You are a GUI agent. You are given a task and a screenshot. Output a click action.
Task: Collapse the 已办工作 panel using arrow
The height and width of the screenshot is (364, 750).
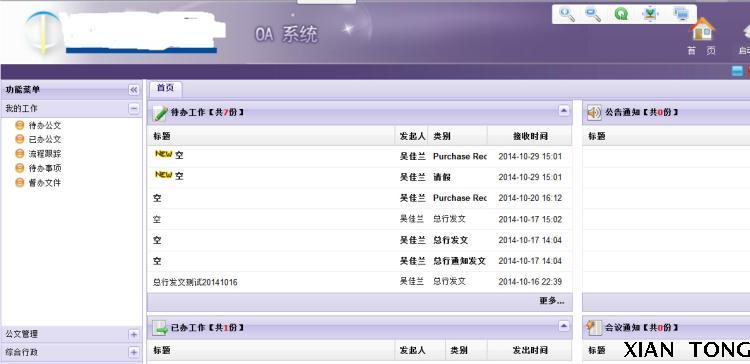coord(564,326)
